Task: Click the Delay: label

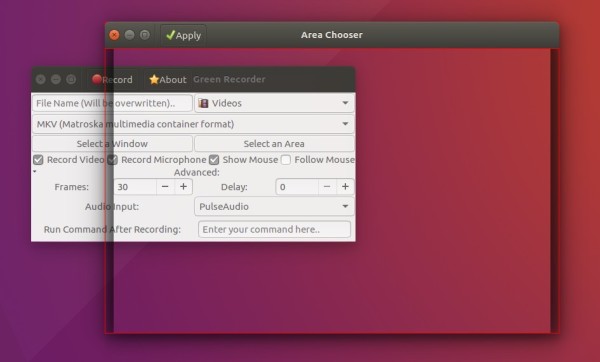Action: [234, 187]
